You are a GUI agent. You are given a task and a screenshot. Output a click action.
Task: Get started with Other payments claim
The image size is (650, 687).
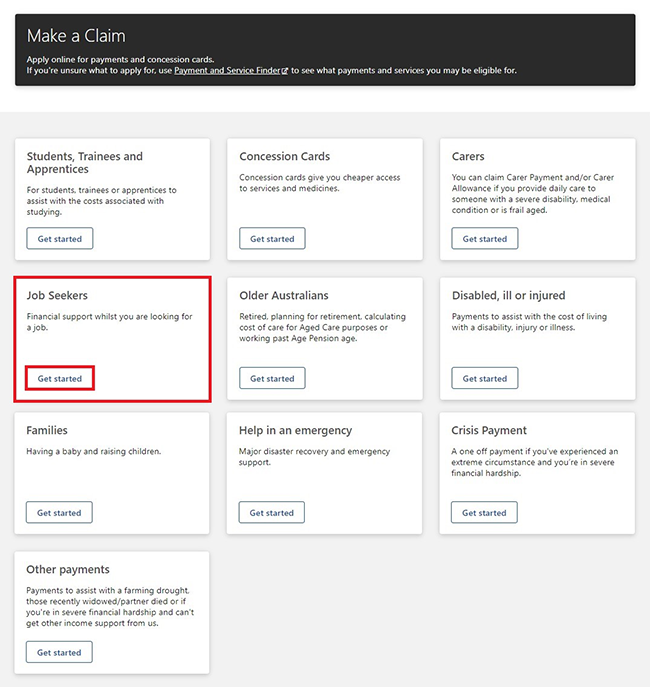tap(59, 652)
